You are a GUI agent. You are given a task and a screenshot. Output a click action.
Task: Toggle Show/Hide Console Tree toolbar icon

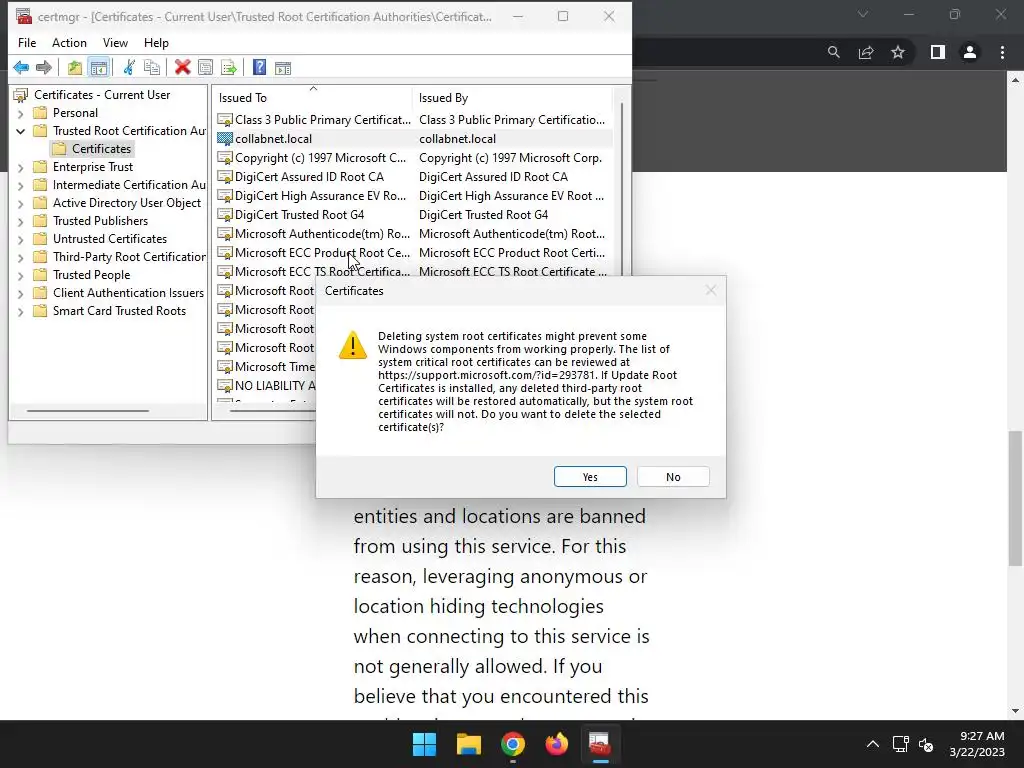[x=99, y=67]
